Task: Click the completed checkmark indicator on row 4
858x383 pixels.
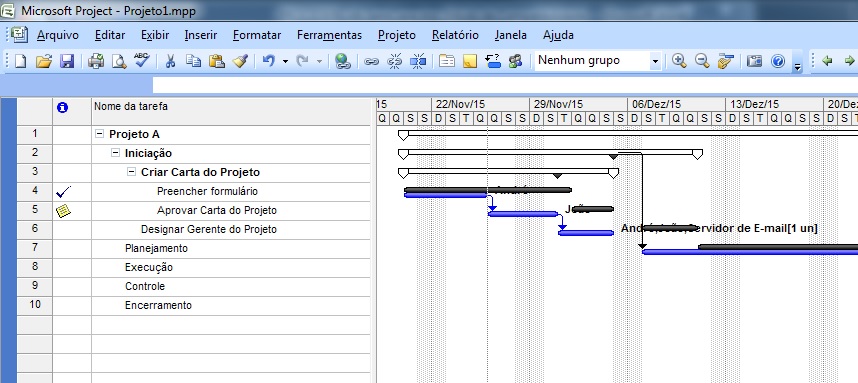Action: (x=63, y=192)
